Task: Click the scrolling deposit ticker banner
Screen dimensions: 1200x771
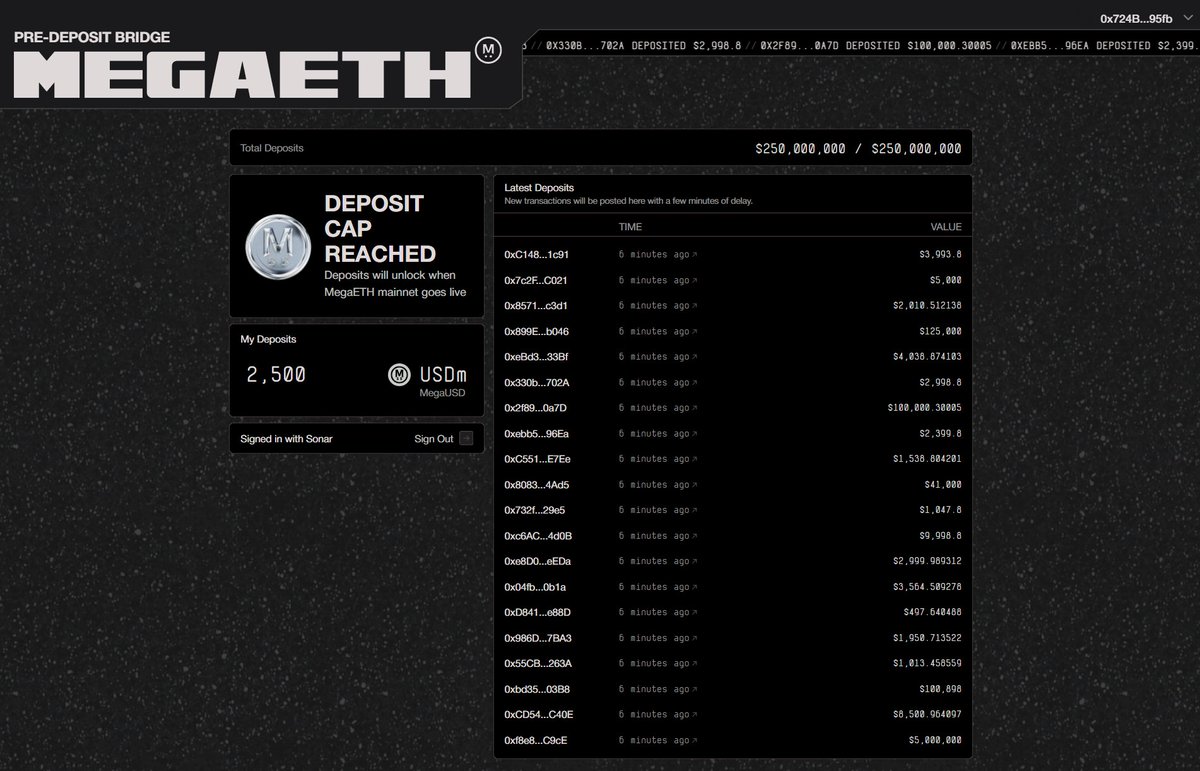Action: tap(860, 45)
